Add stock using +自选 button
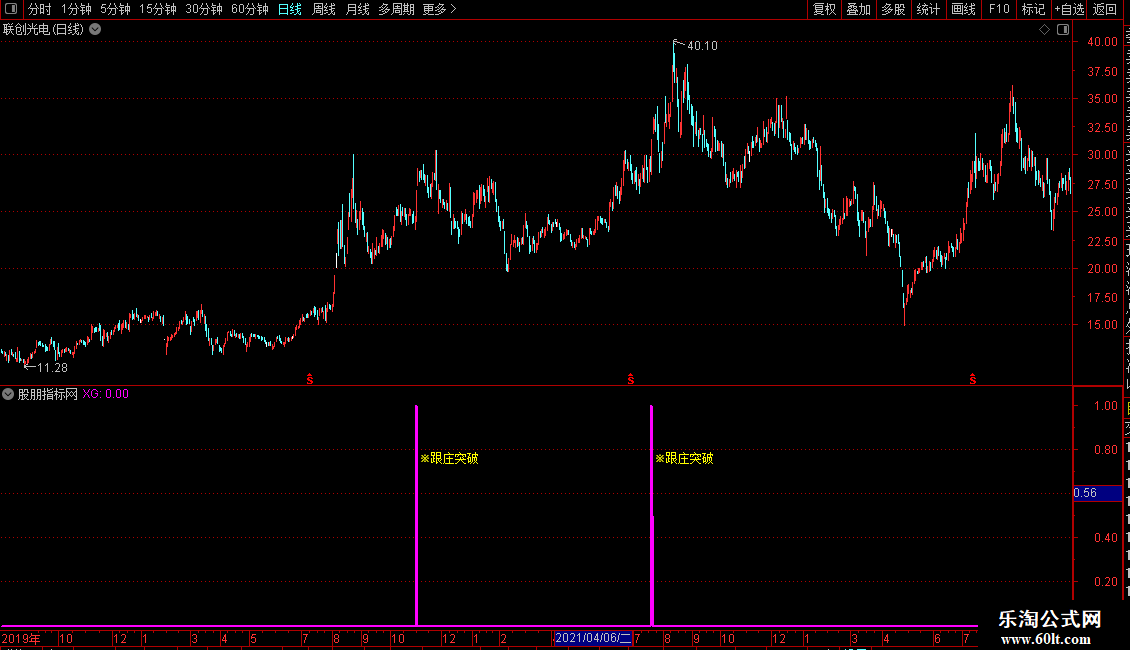The image size is (1130, 650). tap(1069, 9)
